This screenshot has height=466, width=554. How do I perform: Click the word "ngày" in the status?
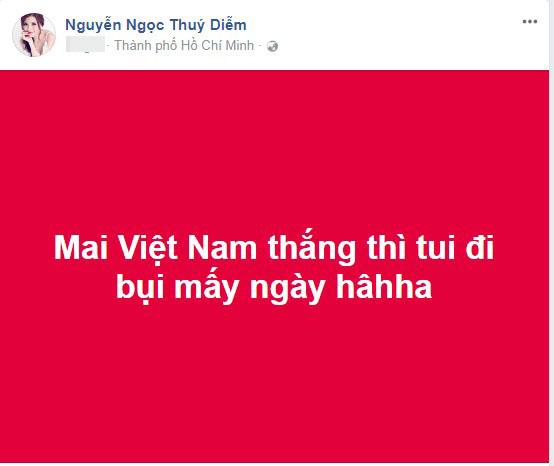[x=287, y=290]
